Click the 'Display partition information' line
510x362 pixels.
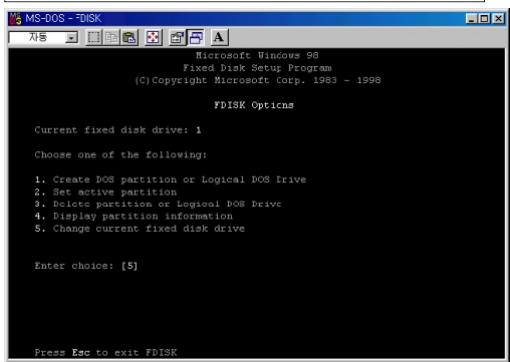tap(134, 216)
